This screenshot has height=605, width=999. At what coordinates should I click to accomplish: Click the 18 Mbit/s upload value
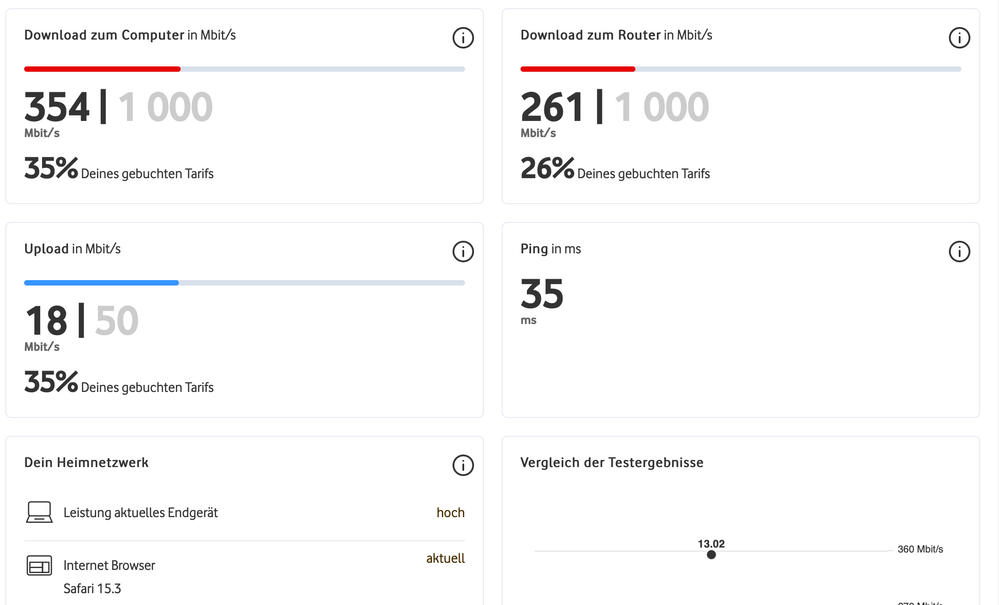click(x=46, y=320)
